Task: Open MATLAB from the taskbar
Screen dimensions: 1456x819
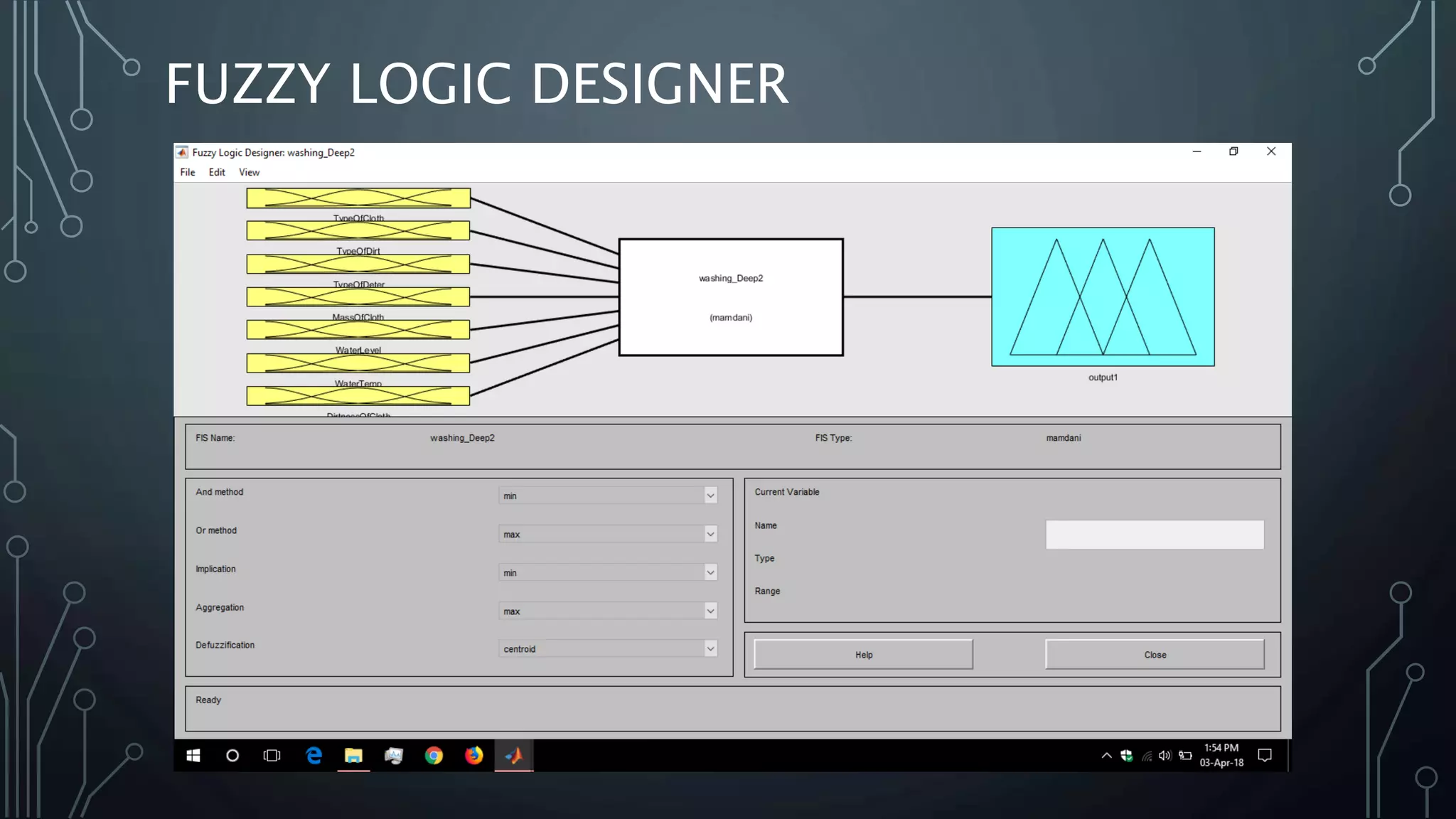Action: (514, 755)
